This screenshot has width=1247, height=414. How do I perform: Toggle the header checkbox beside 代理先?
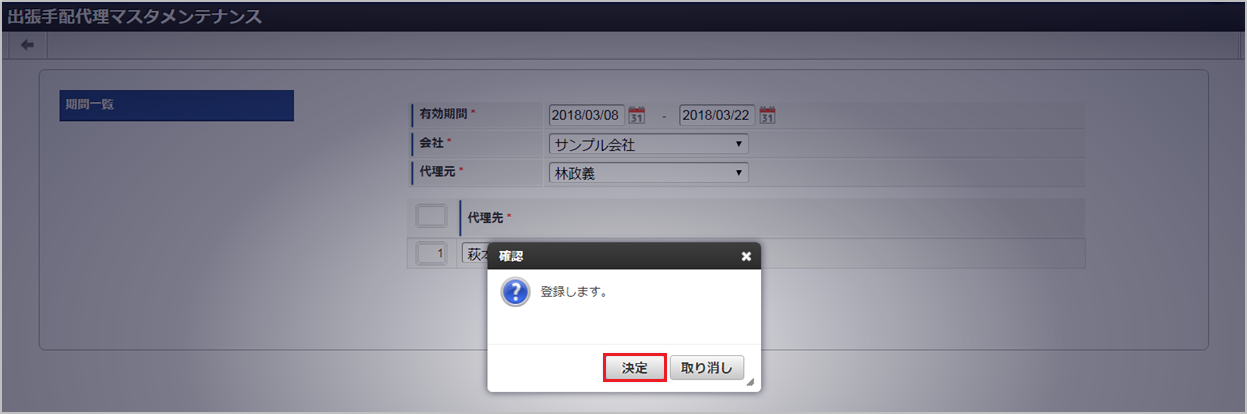click(x=431, y=216)
